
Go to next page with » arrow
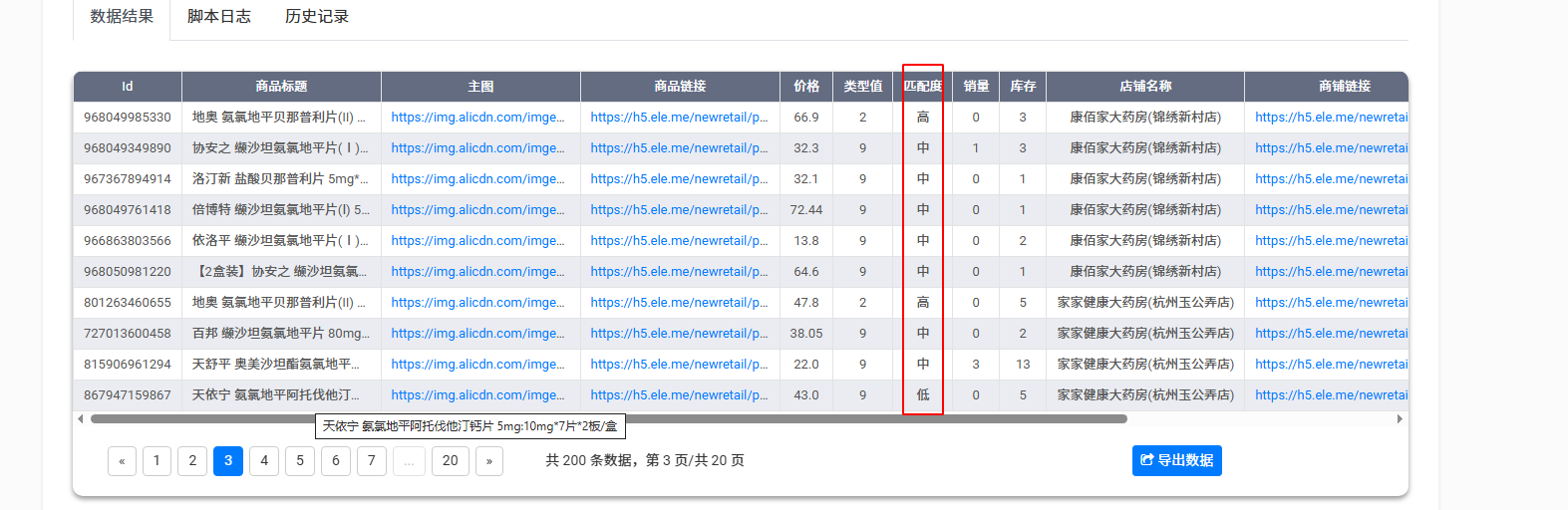488,460
